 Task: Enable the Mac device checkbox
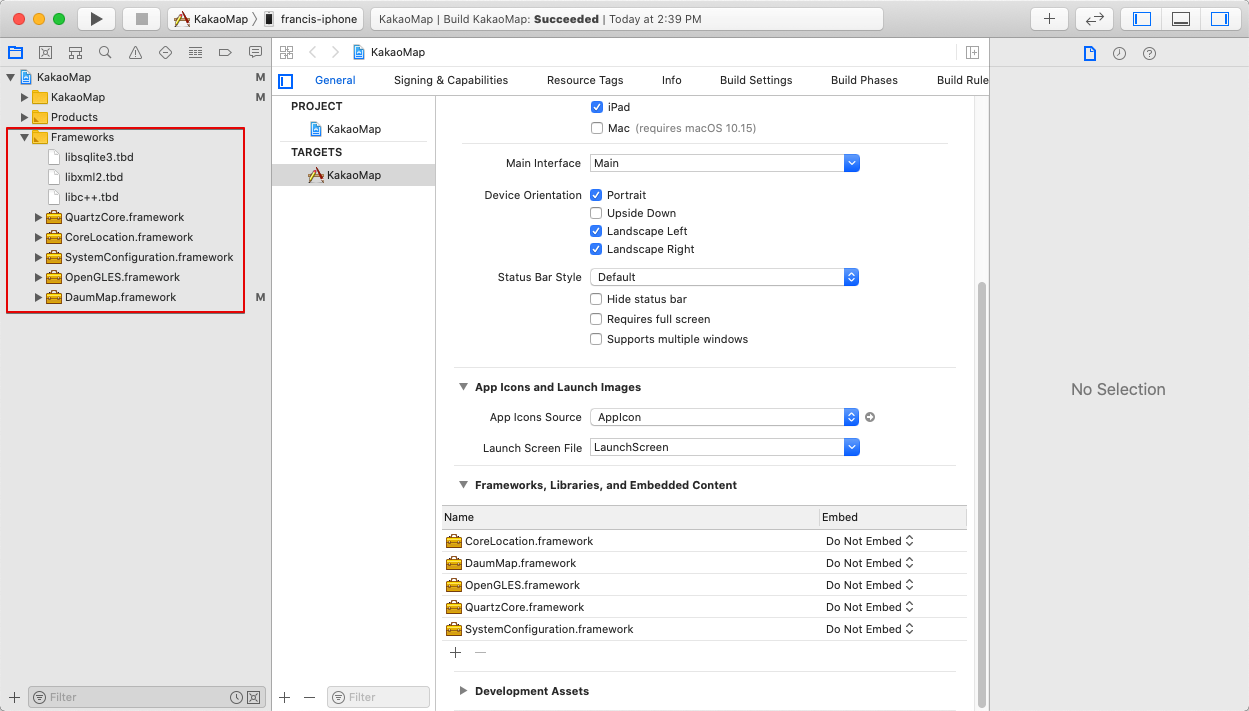pos(597,128)
